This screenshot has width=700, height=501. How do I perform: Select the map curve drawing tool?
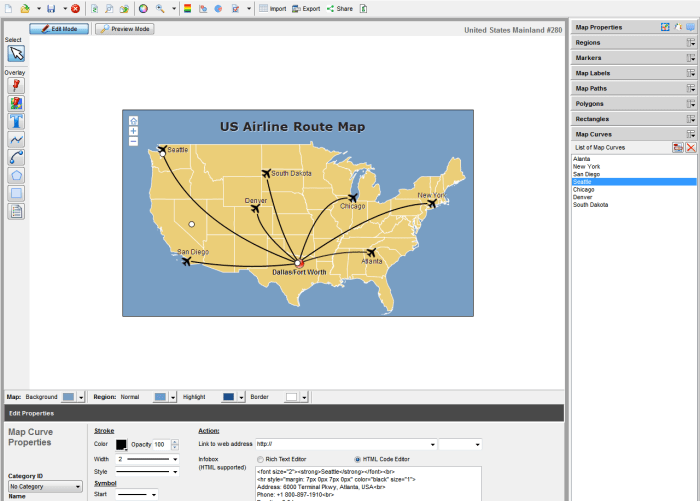point(16,158)
